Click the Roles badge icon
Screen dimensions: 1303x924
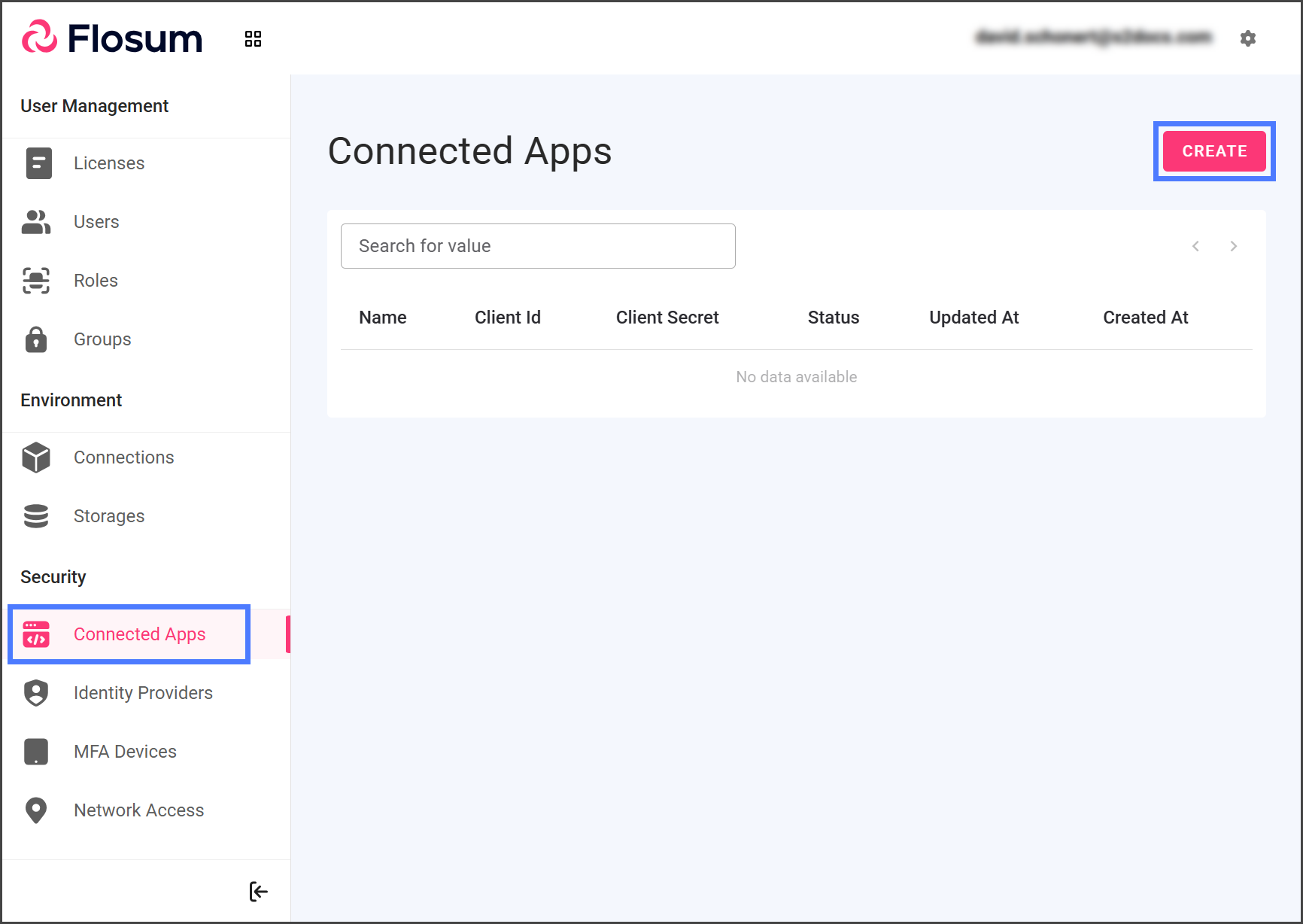[x=36, y=281]
